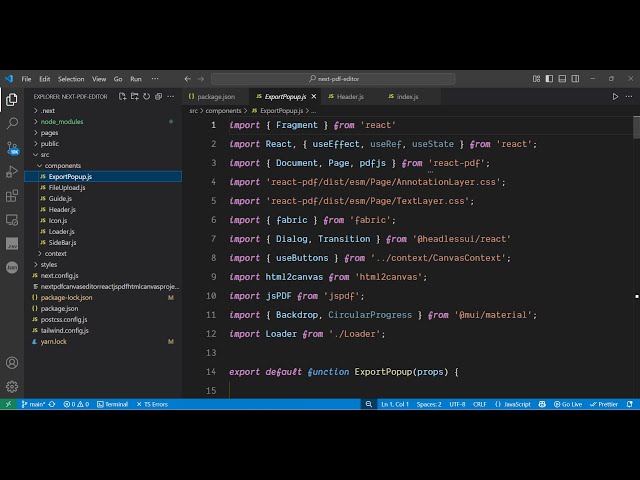Open Explorer more actions ellipsis
Viewport: 640px width, 480px height.
(171, 97)
